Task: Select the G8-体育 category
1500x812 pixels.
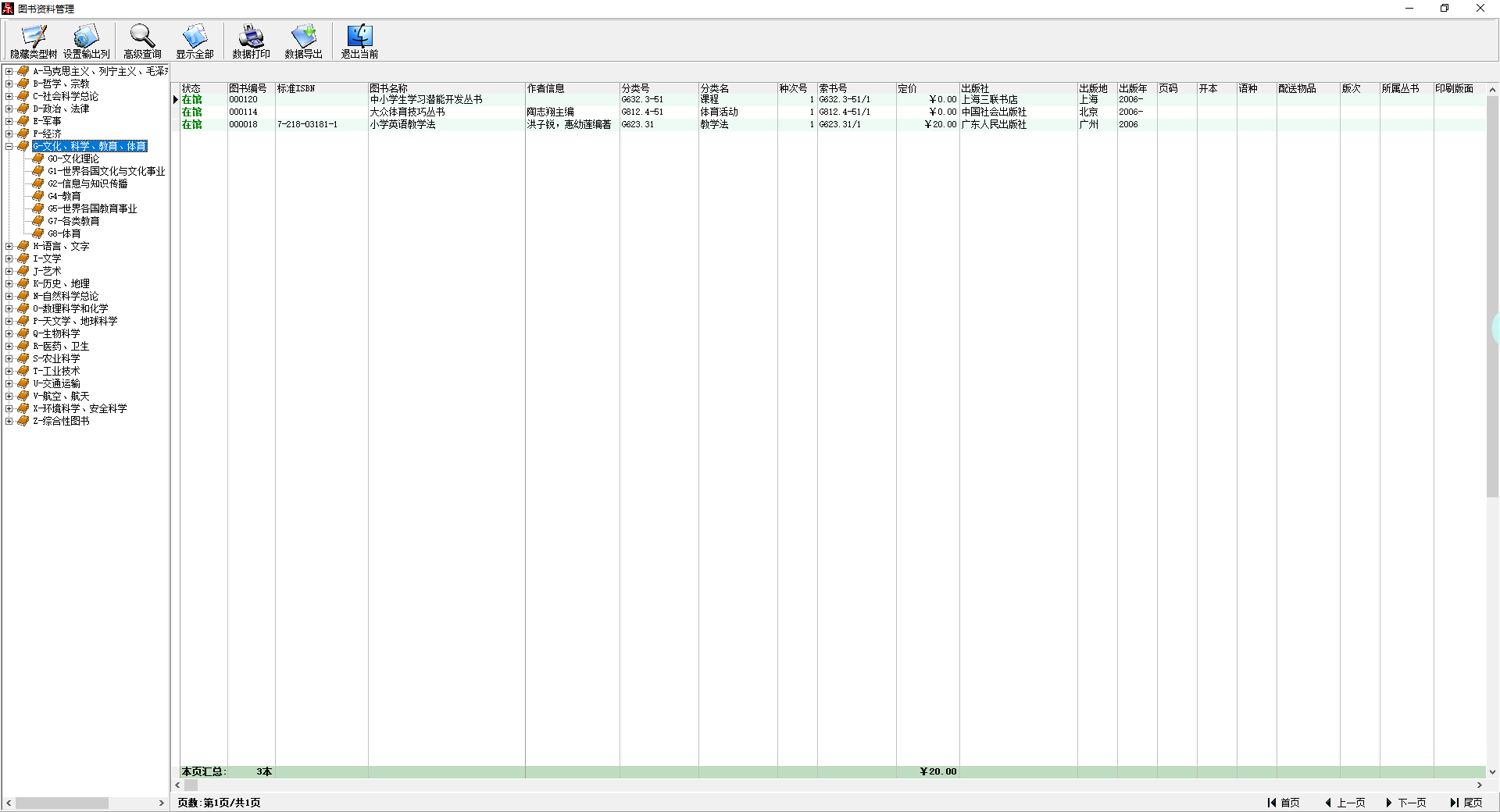Action: [x=64, y=233]
